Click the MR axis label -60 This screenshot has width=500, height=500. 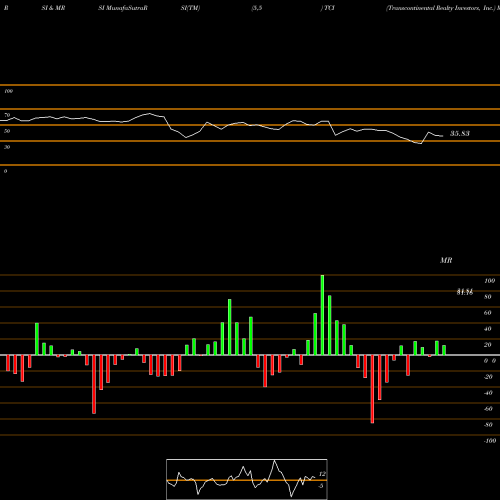(488, 409)
